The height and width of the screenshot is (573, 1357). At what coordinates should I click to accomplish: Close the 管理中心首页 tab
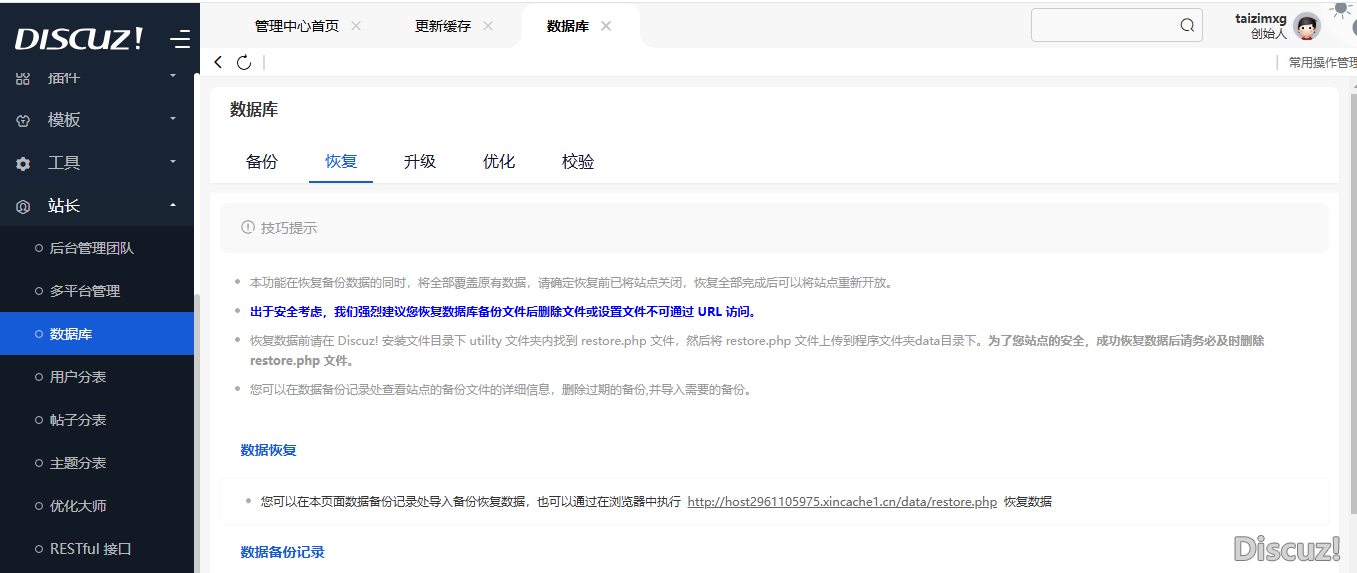pos(357,26)
